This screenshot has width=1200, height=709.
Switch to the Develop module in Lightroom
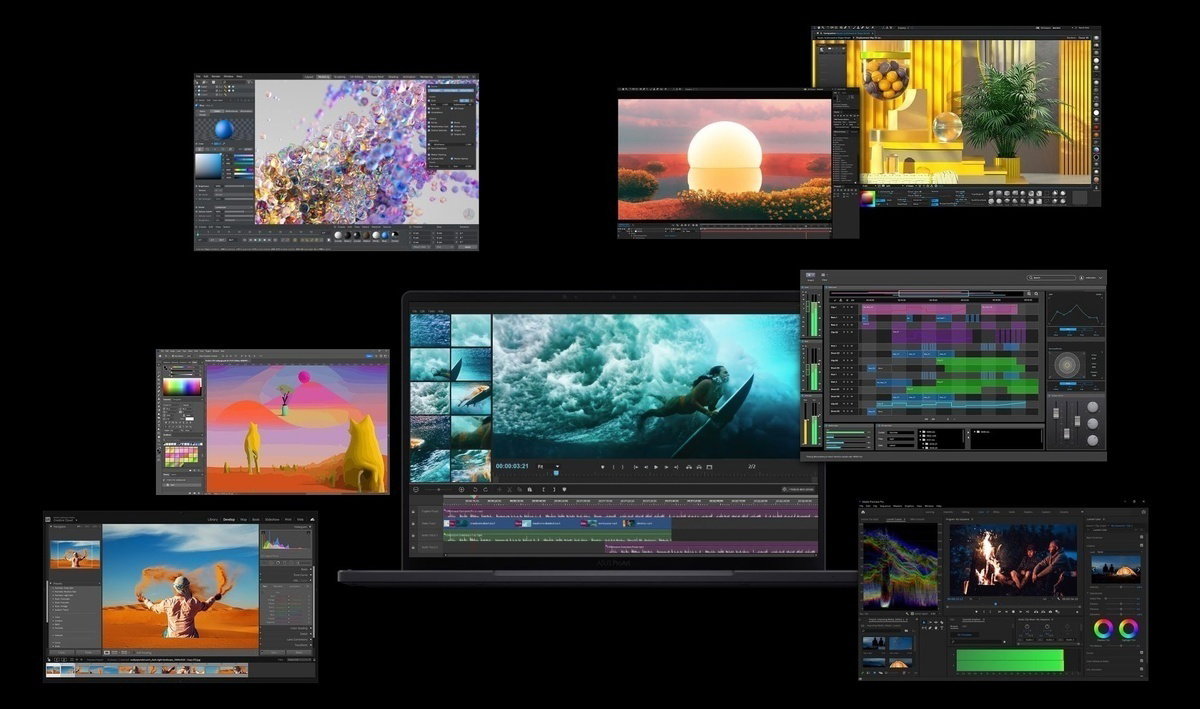[x=229, y=520]
